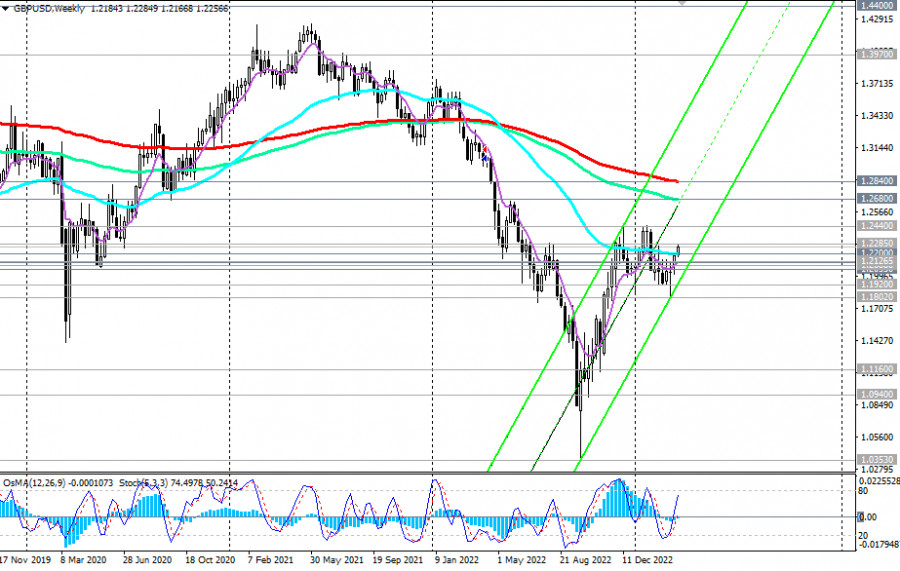
Task: Click the 1.26800 level label
Action: (877, 199)
